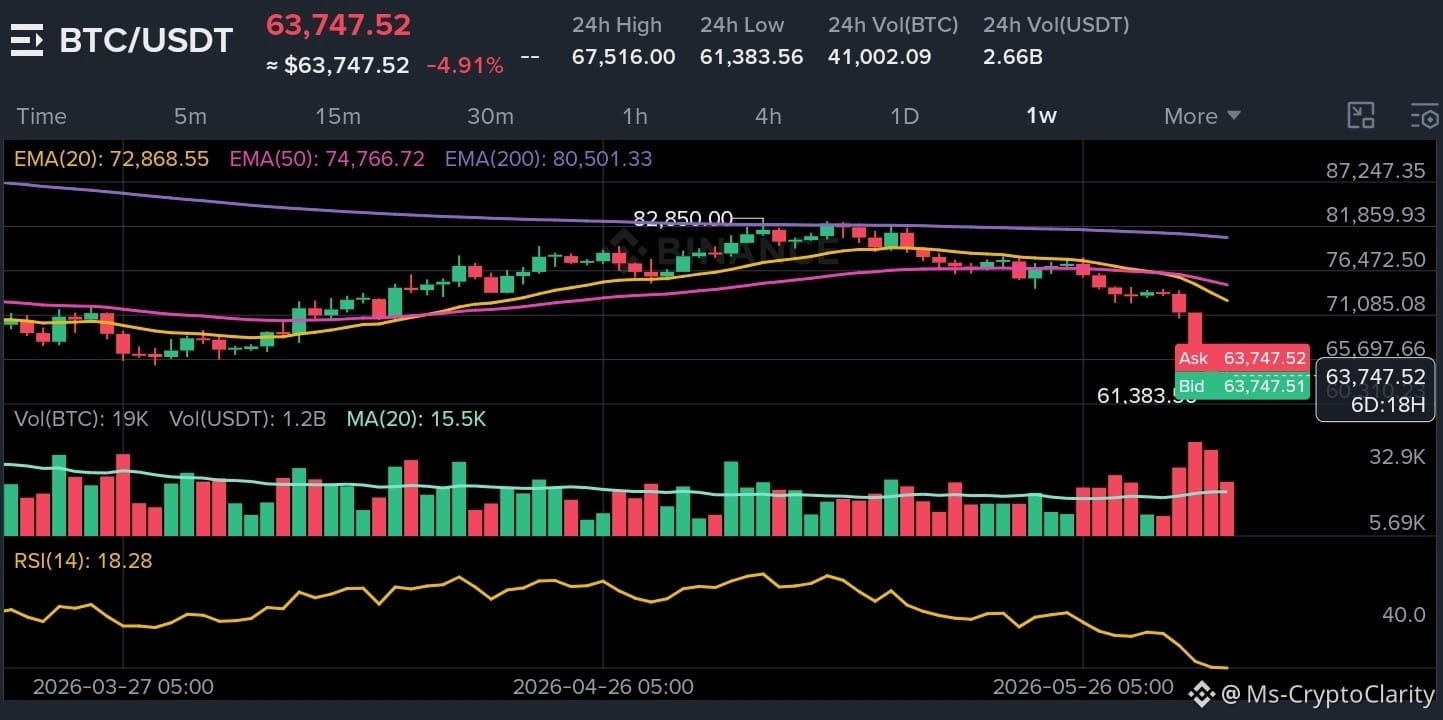Image resolution: width=1443 pixels, height=720 pixels.
Task: Click the 2026-05-26 05:00 date label
Action: tap(1083, 687)
